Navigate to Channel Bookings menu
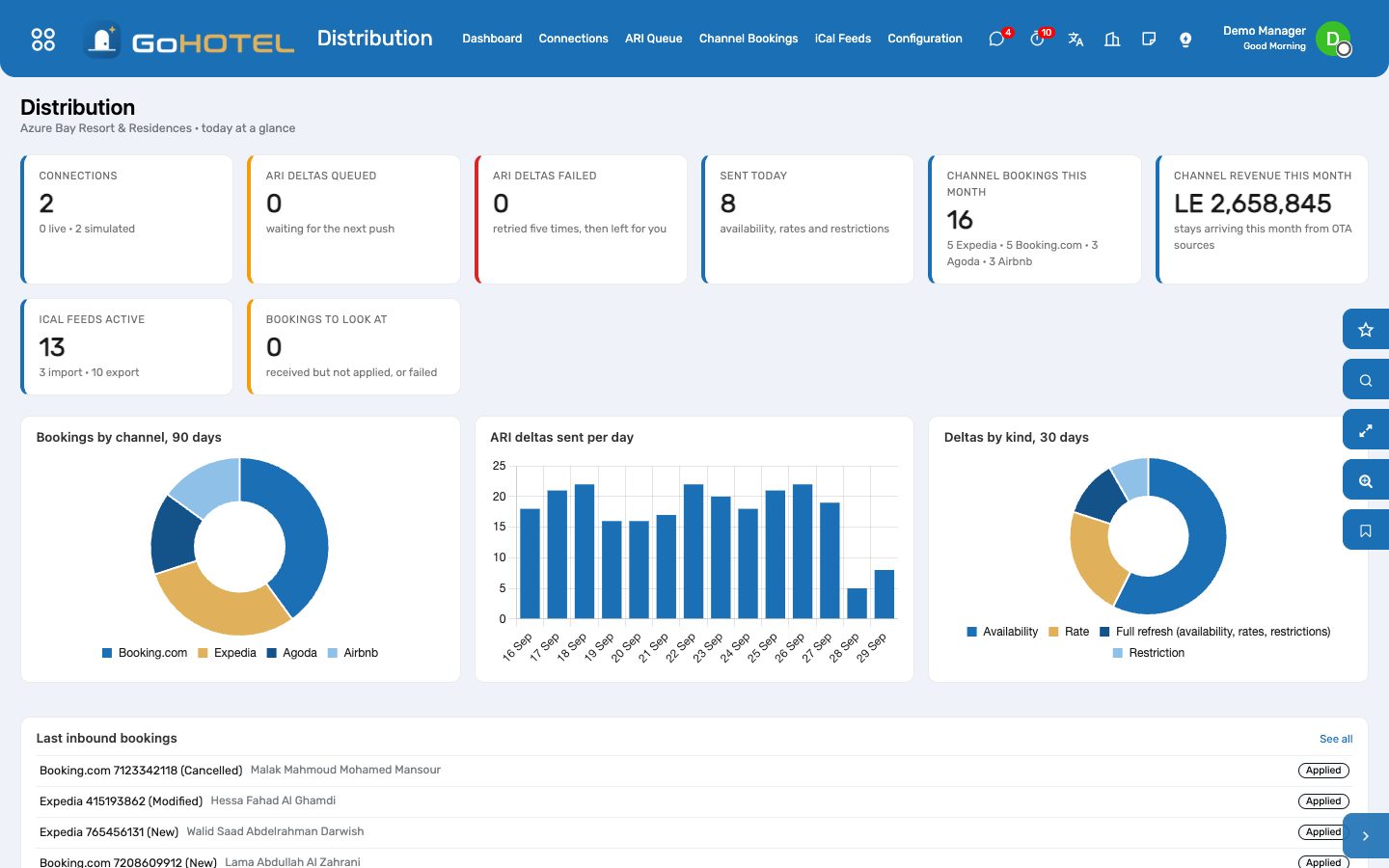The height and width of the screenshot is (868, 1389). click(x=749, y=39)
